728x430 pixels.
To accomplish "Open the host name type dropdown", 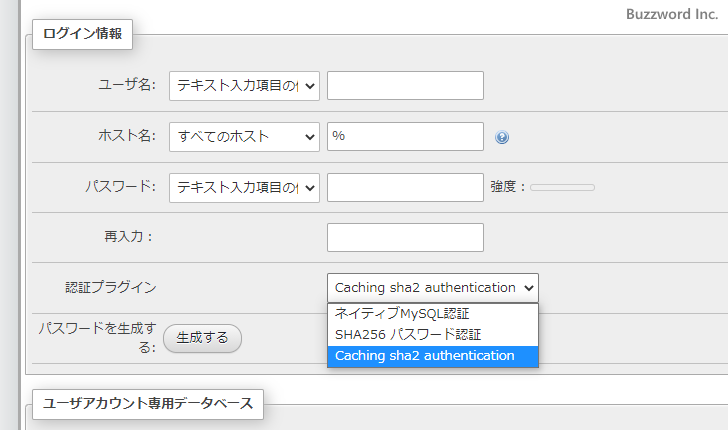I will point(244,137).
